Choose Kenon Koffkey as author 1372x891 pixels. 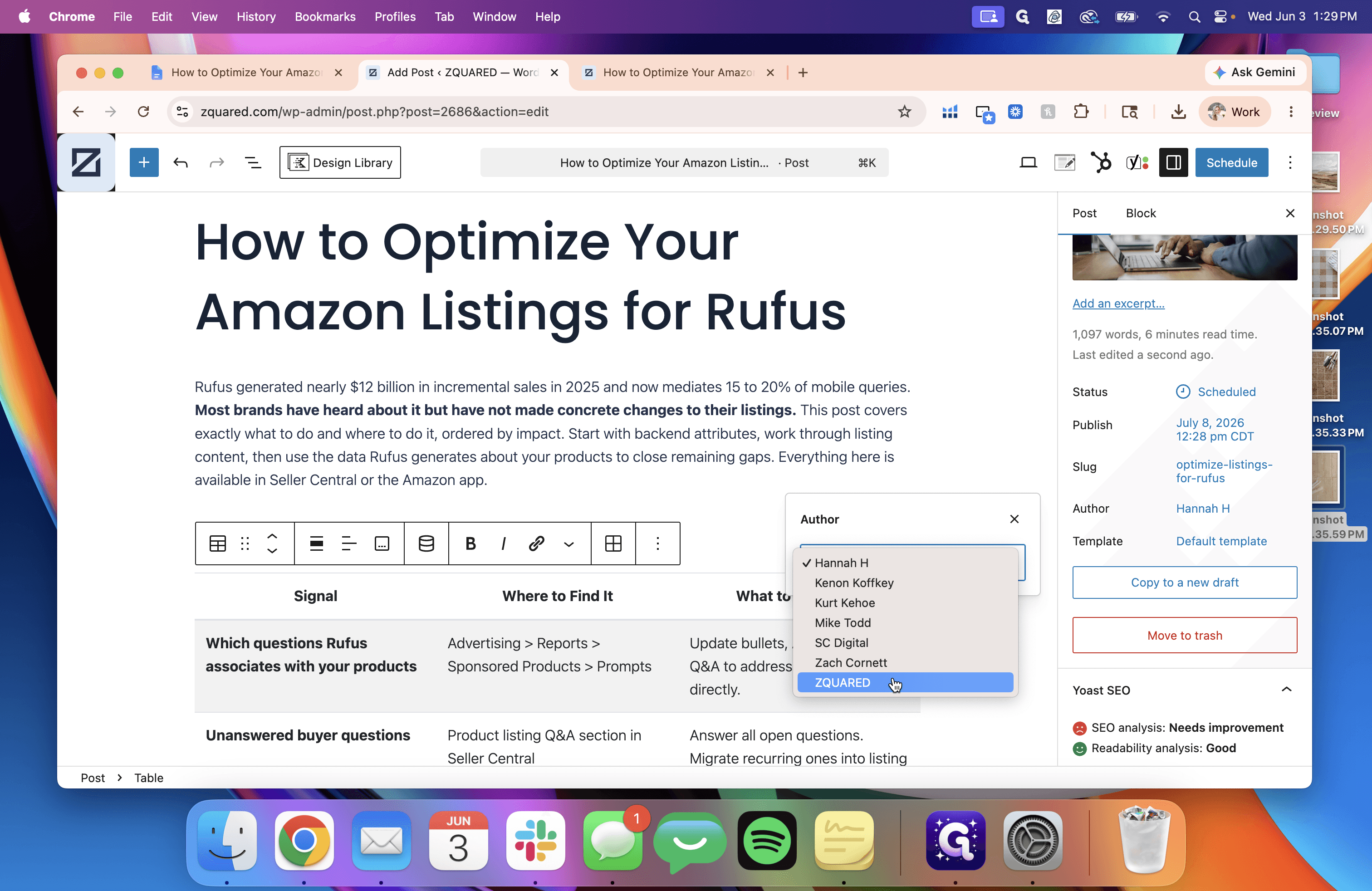click(905, 583)
